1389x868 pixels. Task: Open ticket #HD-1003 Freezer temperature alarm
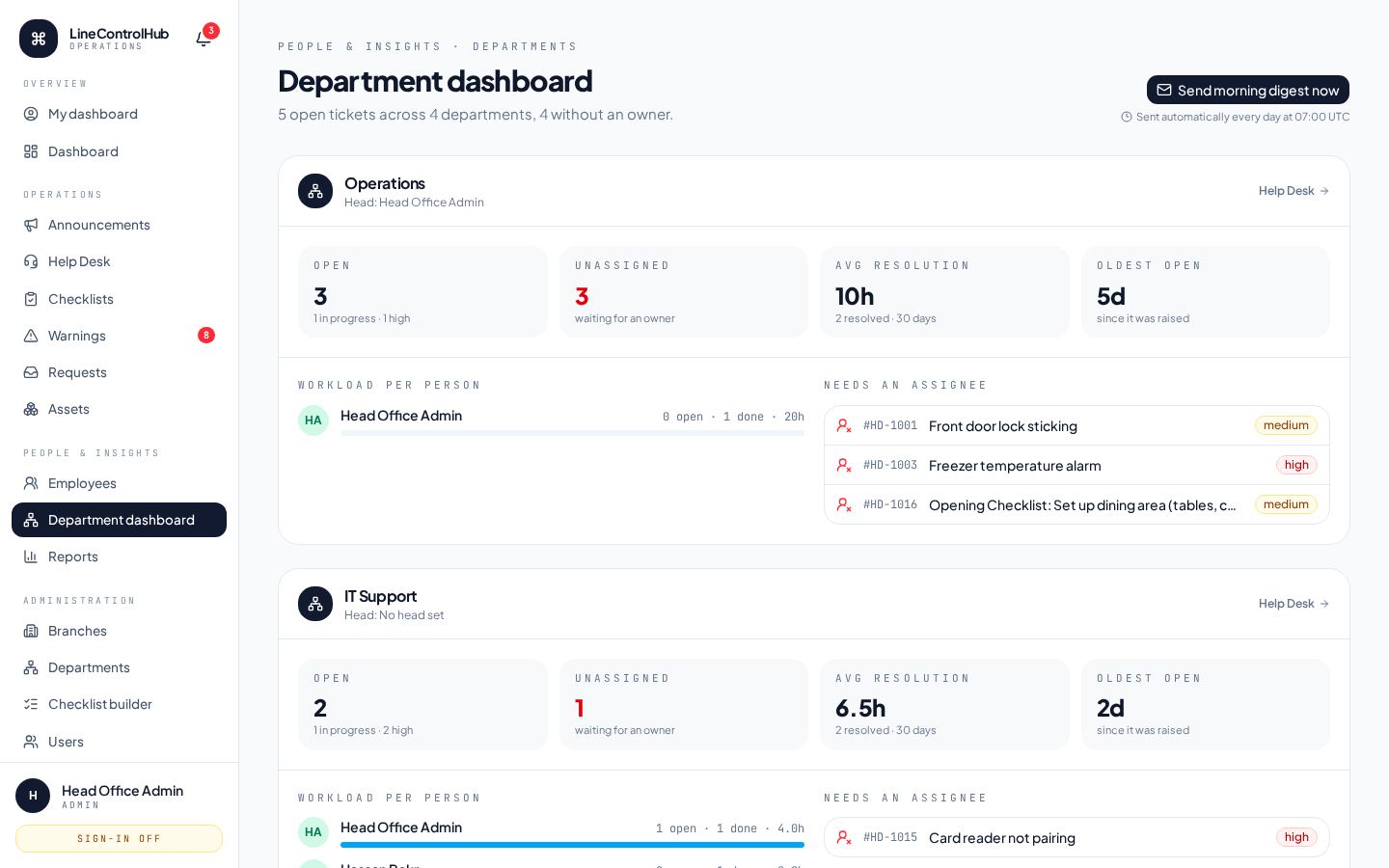1076,465
